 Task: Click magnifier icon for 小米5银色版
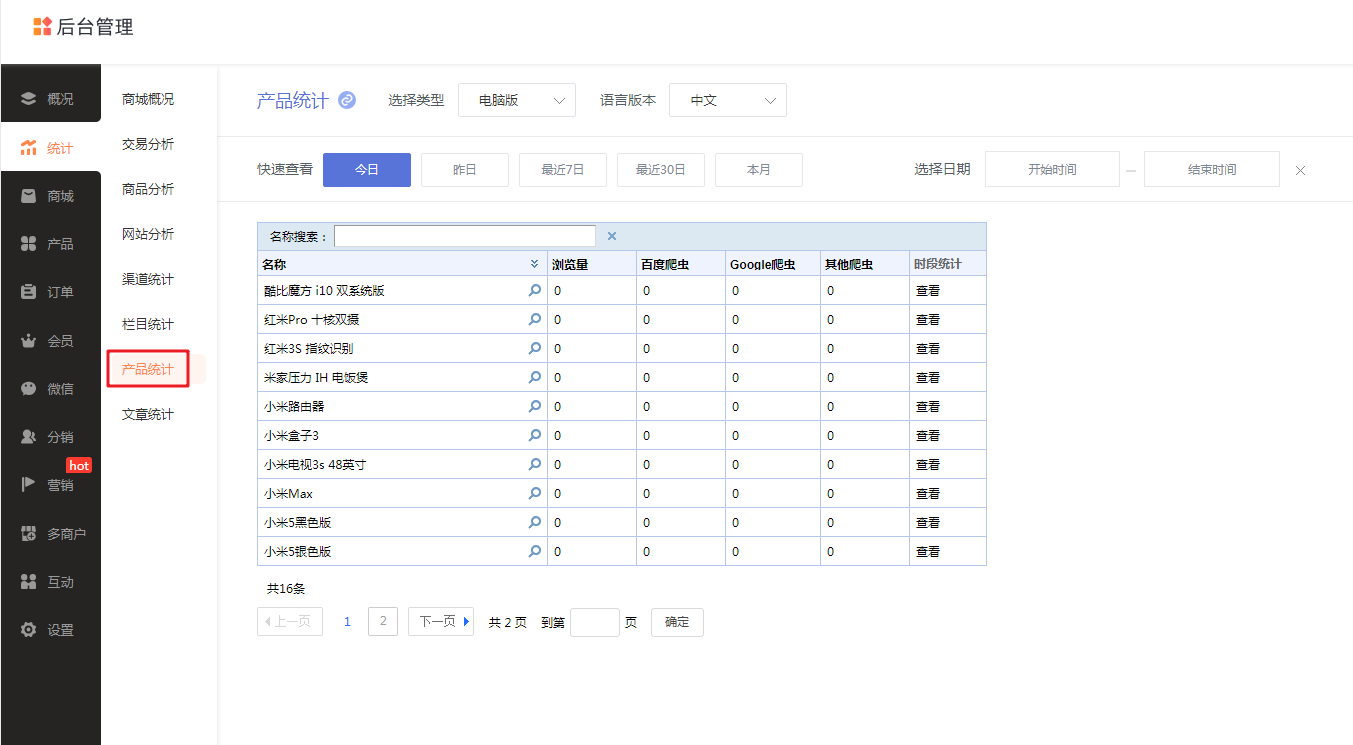click(535, 551)
